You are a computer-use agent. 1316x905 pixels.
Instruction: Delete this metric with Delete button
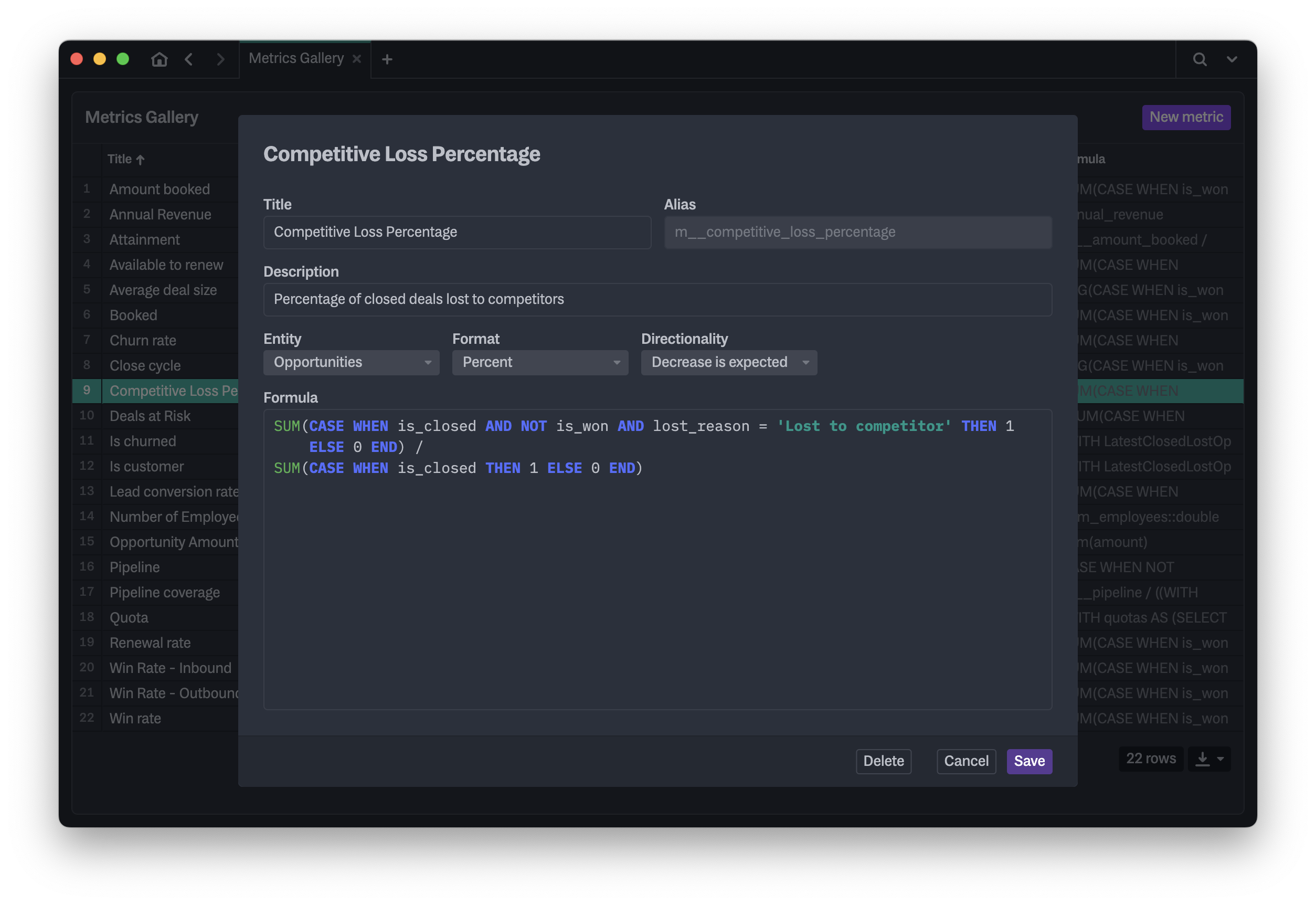(x=883, y=761)
